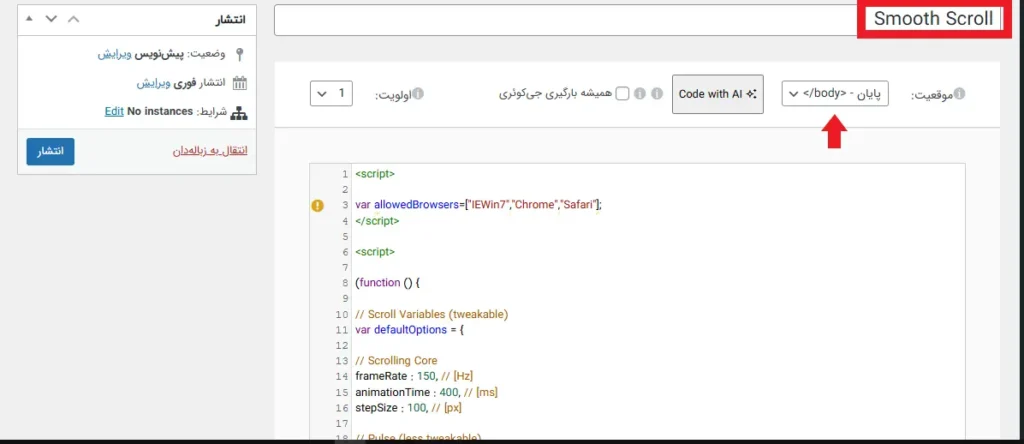Click the warning icon on code line 3
This screenshot has height=444, width=1024.
click(317, 206)
